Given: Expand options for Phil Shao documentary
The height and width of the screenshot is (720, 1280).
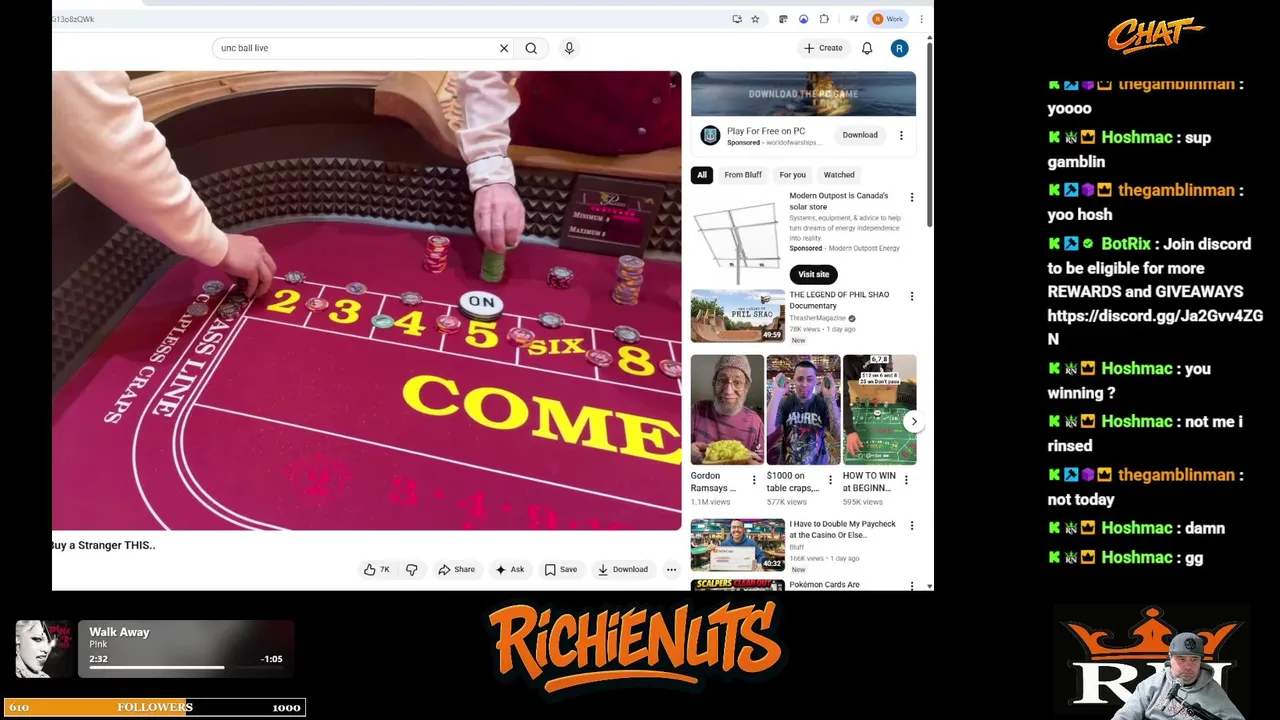Looking at the screenshot, I should 911,296.
